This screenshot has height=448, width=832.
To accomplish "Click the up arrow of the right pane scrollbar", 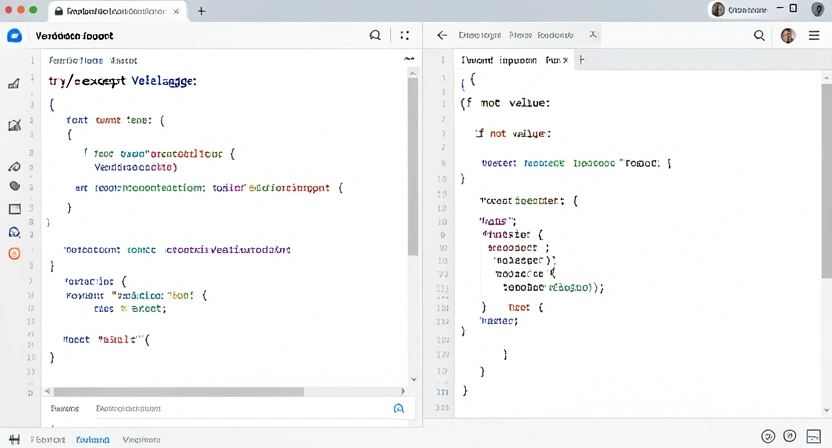I will tap(826, 77).
